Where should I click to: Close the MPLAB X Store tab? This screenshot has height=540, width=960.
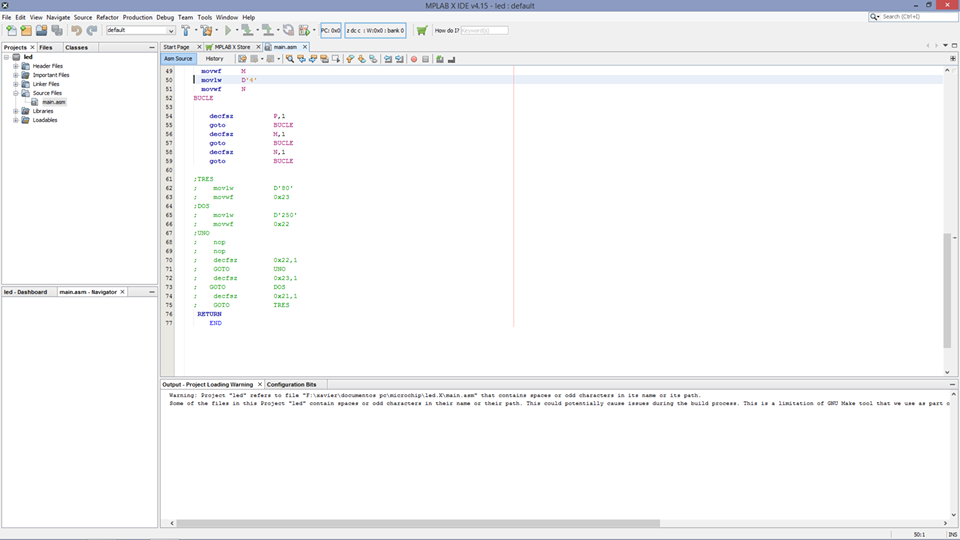tap(258, 47)
